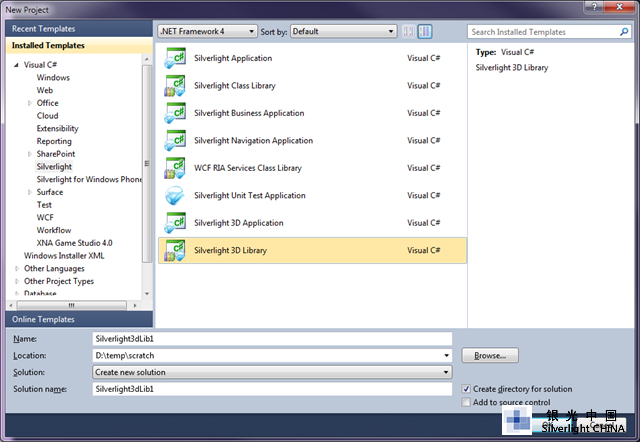Open the Solution 'Create new solution' dropdown
Screen dimensions: 640x442
[x=272, y=372]
